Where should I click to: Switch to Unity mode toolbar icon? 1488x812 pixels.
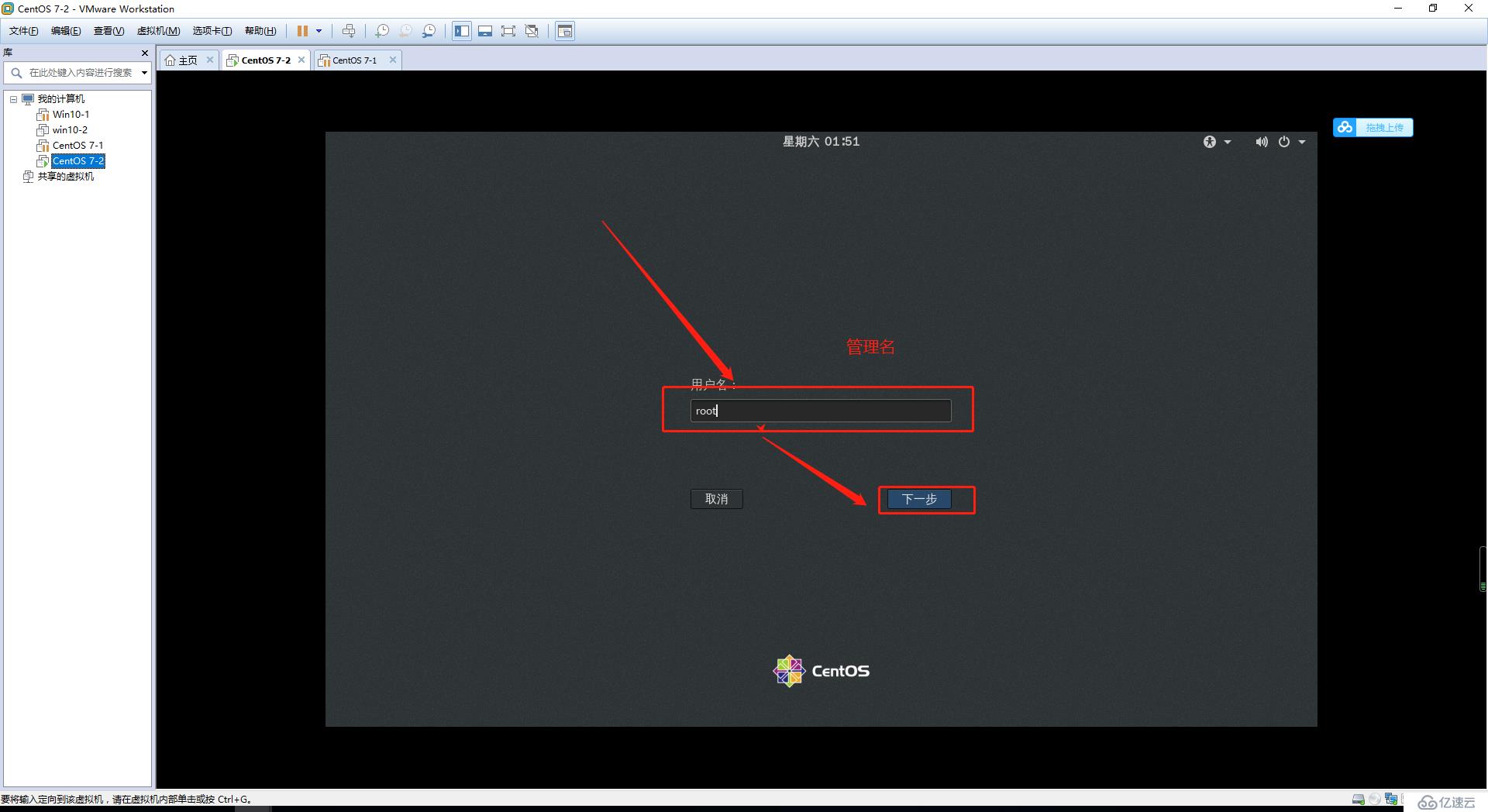tap(532, 31)
